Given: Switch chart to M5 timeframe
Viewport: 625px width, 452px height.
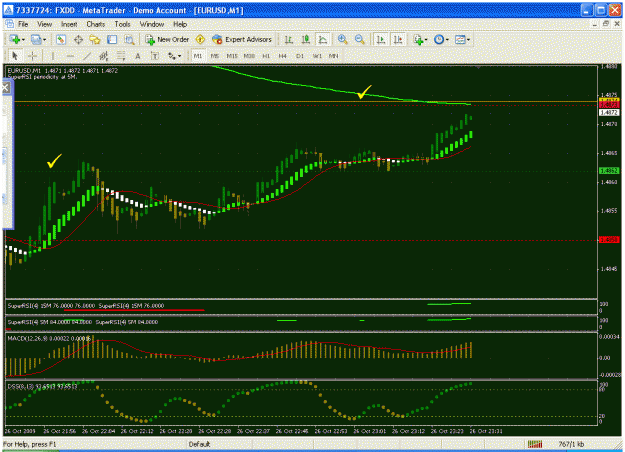Looking at the screenshot, I should point(214,56).
